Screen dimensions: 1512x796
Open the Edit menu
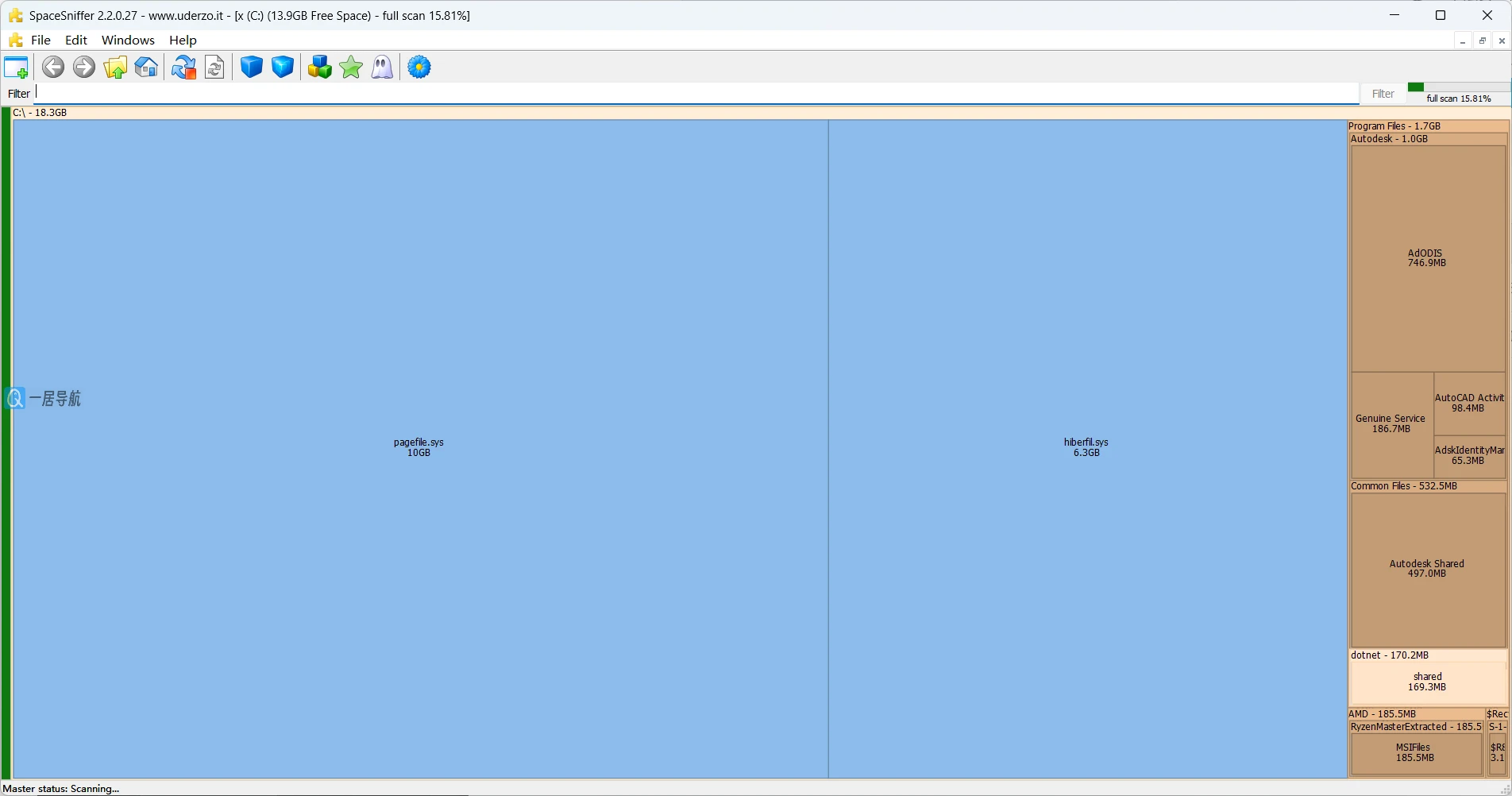(x=75, y=40)
